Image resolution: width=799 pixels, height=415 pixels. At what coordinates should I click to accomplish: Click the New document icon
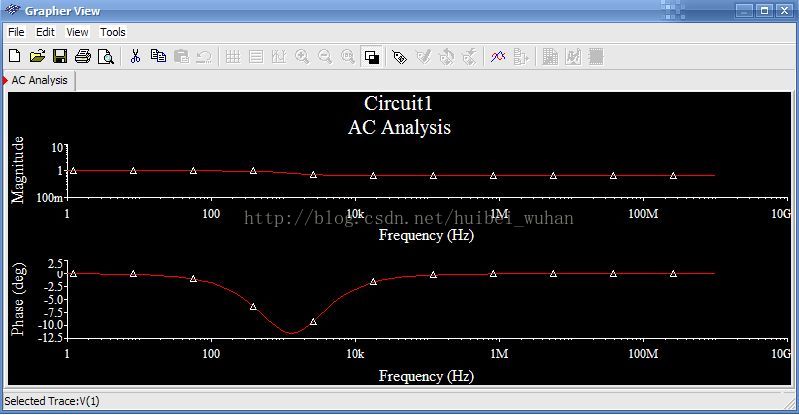tap(15, 56)
